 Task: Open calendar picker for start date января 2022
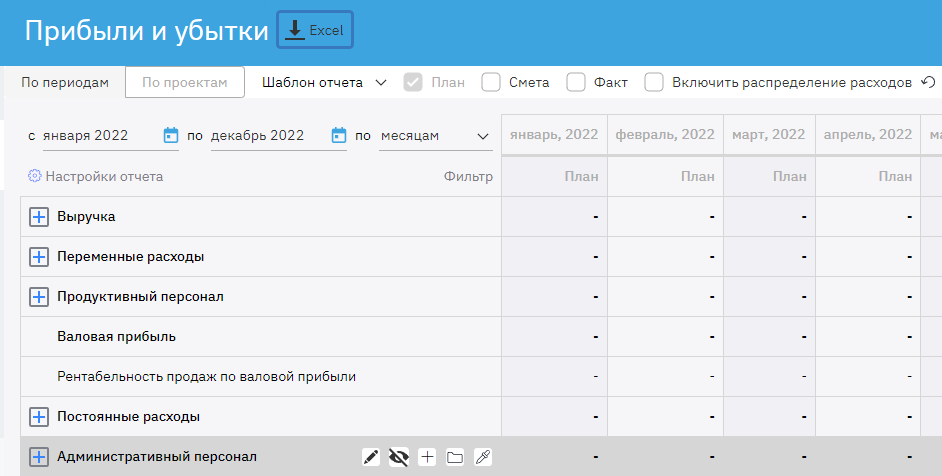[x=171, y=135]
